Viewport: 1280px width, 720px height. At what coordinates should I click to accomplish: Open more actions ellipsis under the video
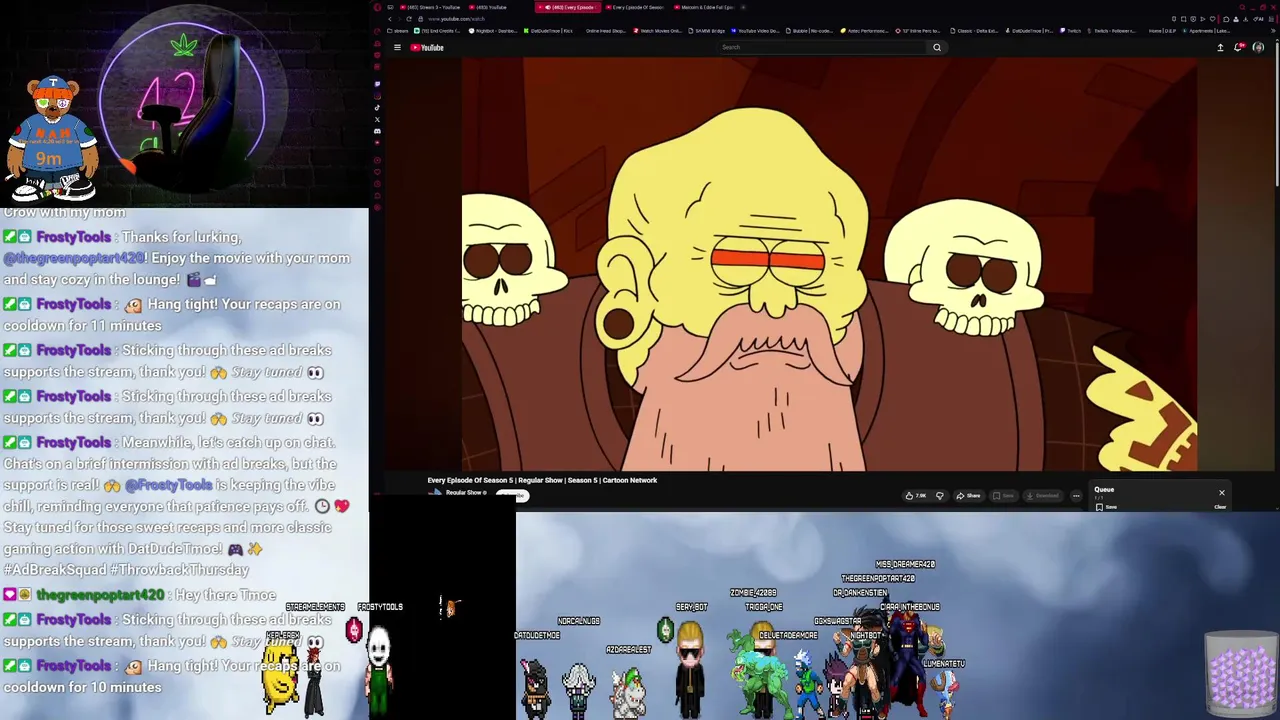[x=1076, y=496]
